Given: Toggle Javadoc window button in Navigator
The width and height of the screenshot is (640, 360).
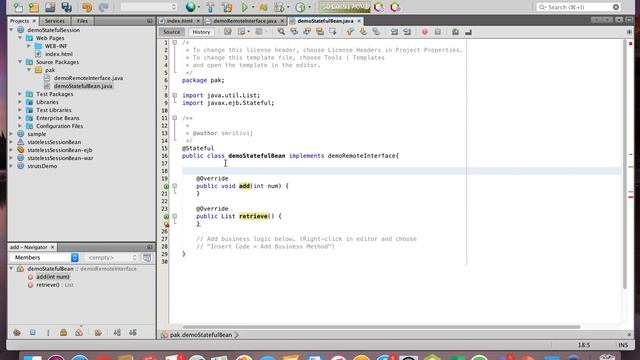Looking at the screenshot, I should coord(147,258).
